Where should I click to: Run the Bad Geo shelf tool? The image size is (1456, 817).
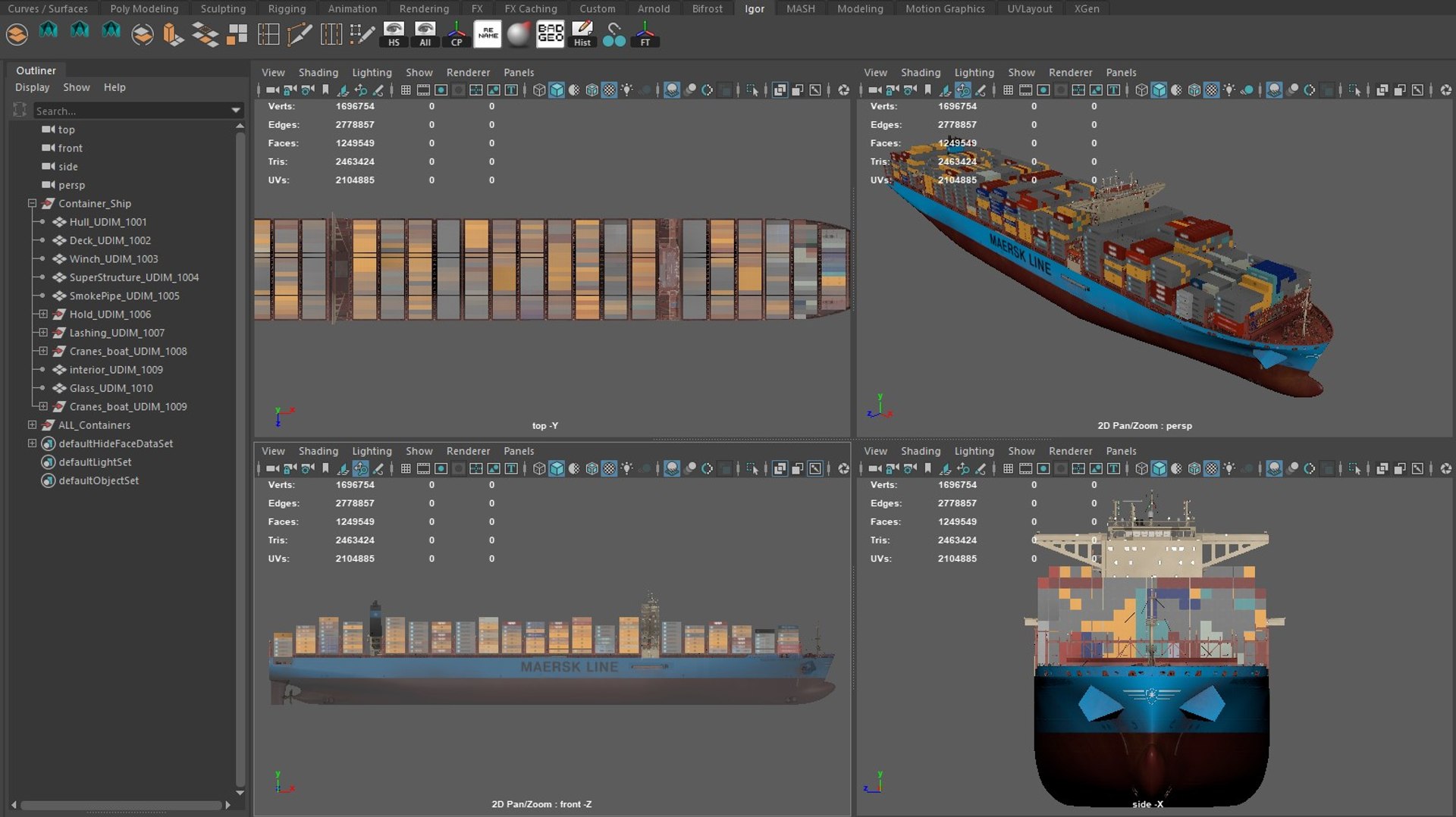pos(551,34)
